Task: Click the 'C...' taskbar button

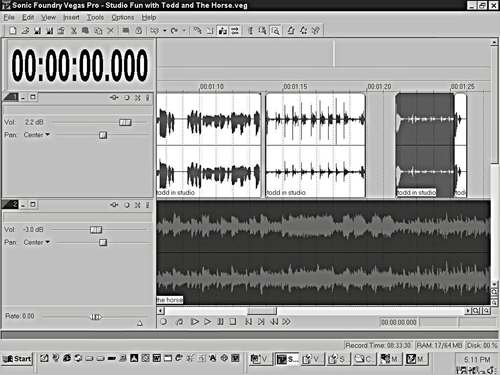Action: pos(364,359)
